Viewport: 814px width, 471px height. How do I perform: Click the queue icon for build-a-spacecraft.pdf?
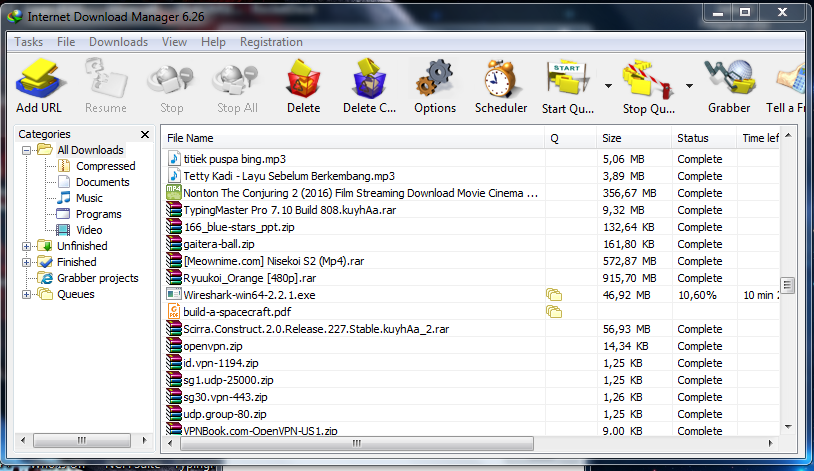(x=554, y=312)
